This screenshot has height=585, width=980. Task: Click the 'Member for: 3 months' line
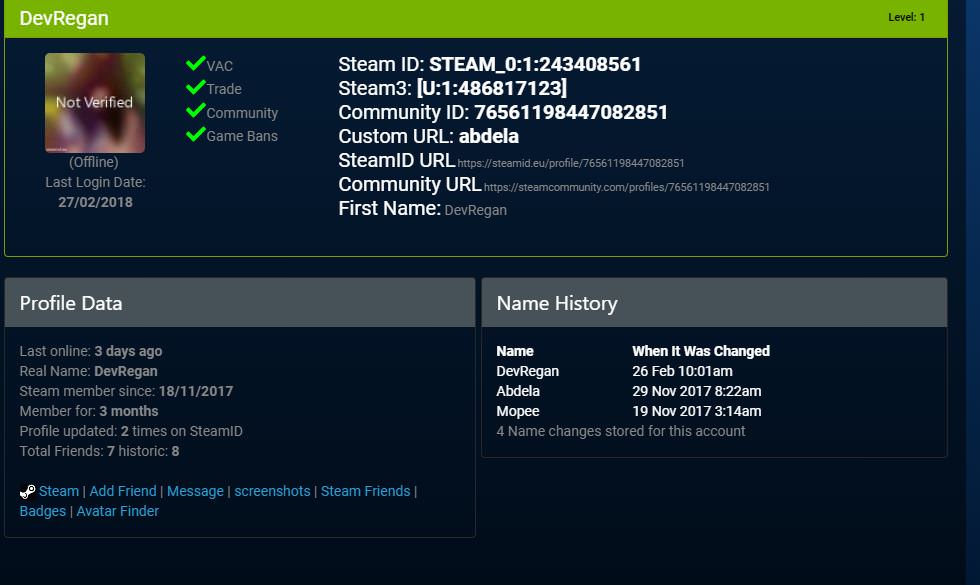89,411
